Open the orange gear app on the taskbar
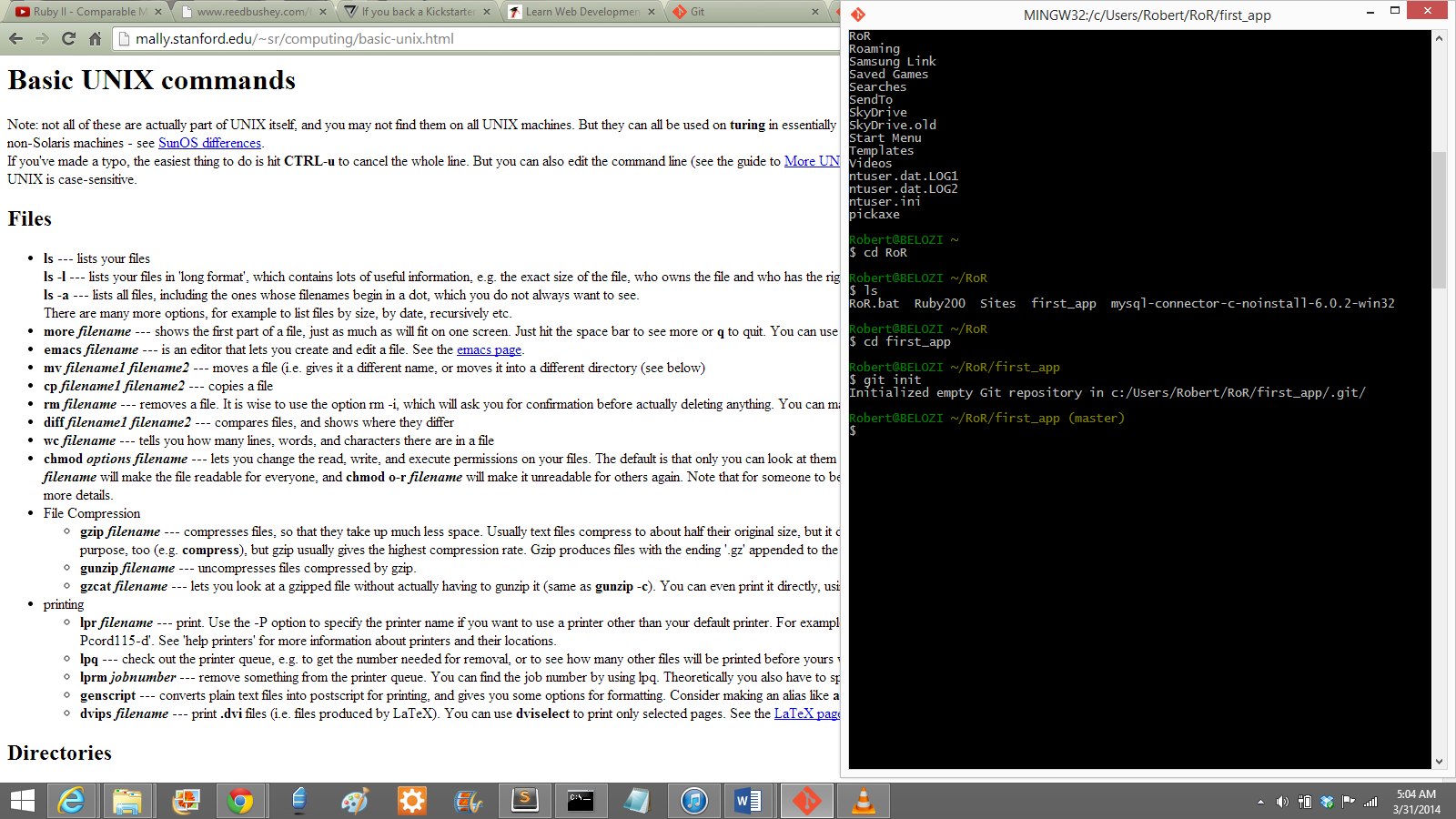Screen dimensions: 1456x819 (411, 801)
